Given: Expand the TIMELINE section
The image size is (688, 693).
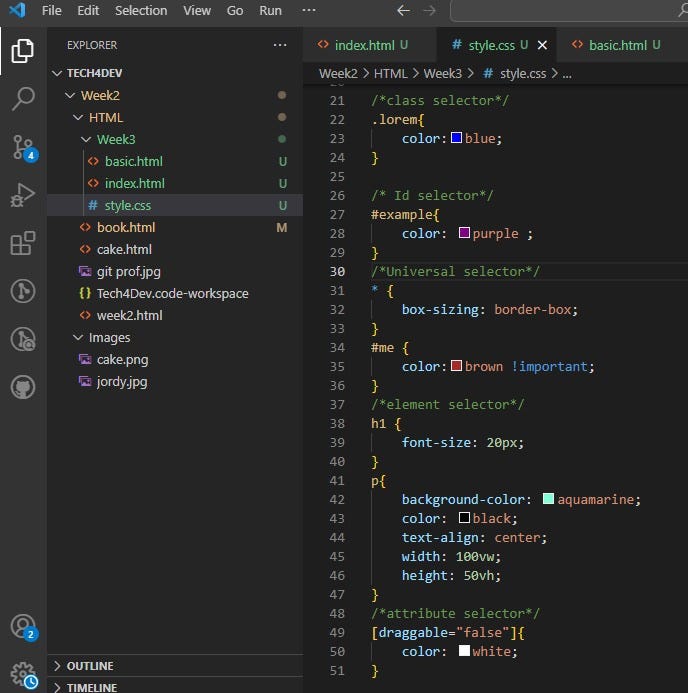Looking at the screenshot, I should click(x=57, y=687).
